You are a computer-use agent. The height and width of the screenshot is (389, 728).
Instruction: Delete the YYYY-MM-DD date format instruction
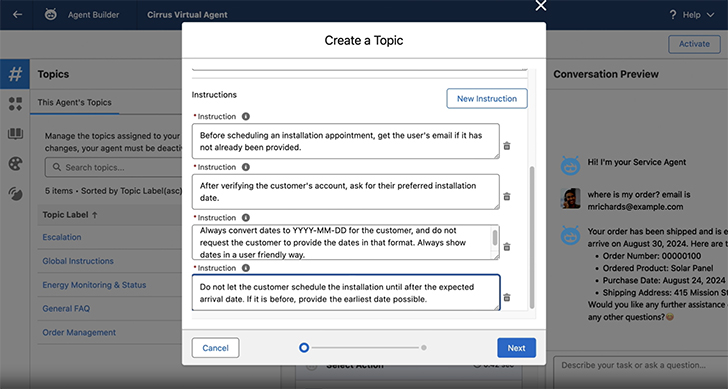(x=507, y=246)
